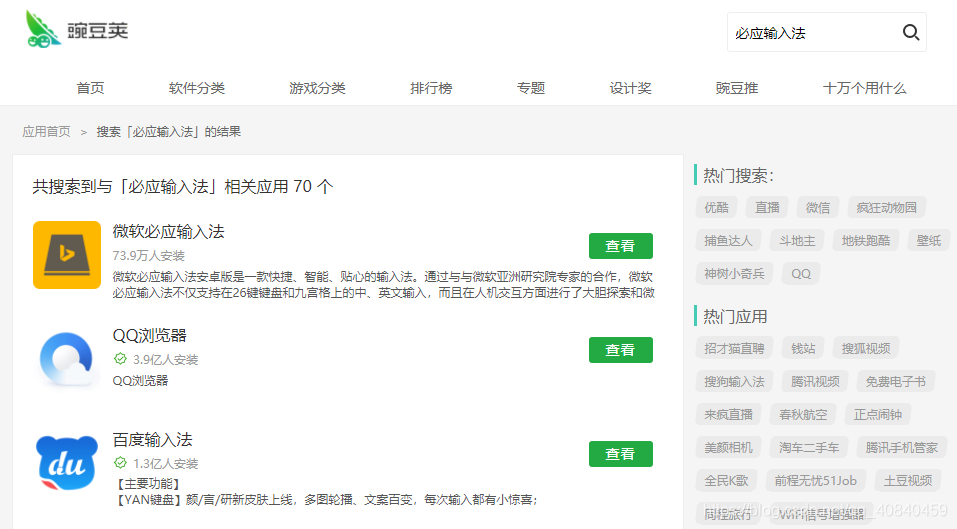Open hot app tag 美颜相机
The image size is (957, 529).
click(x=728, y=447)
